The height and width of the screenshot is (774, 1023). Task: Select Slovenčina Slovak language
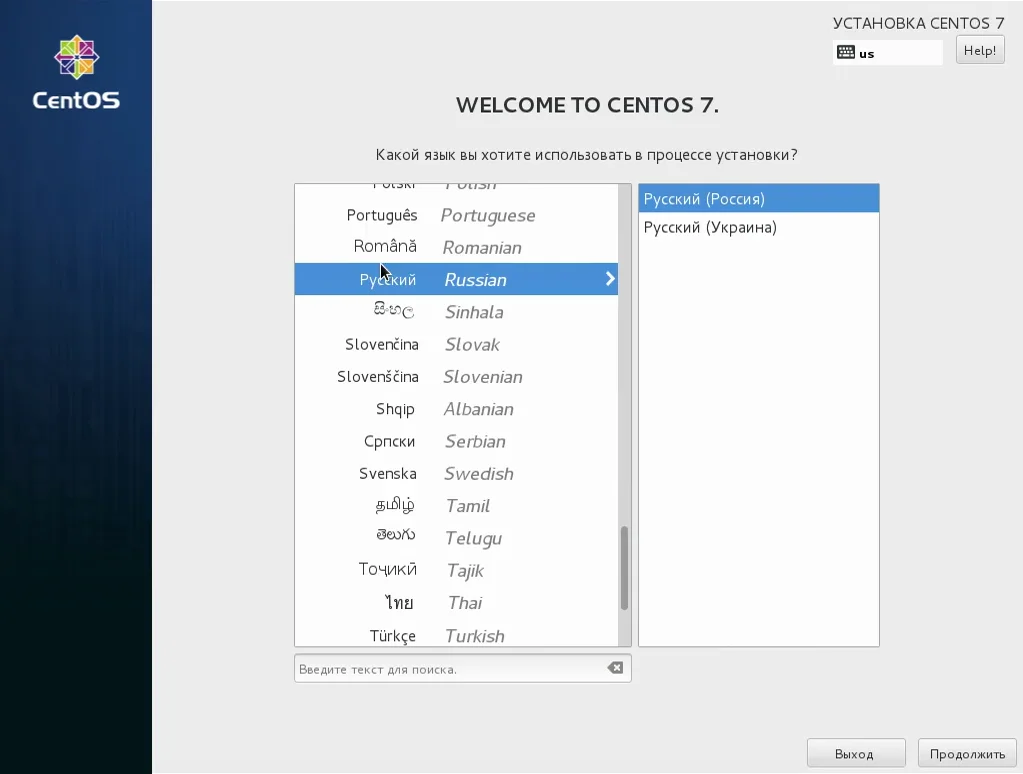[x=456, y=344]
